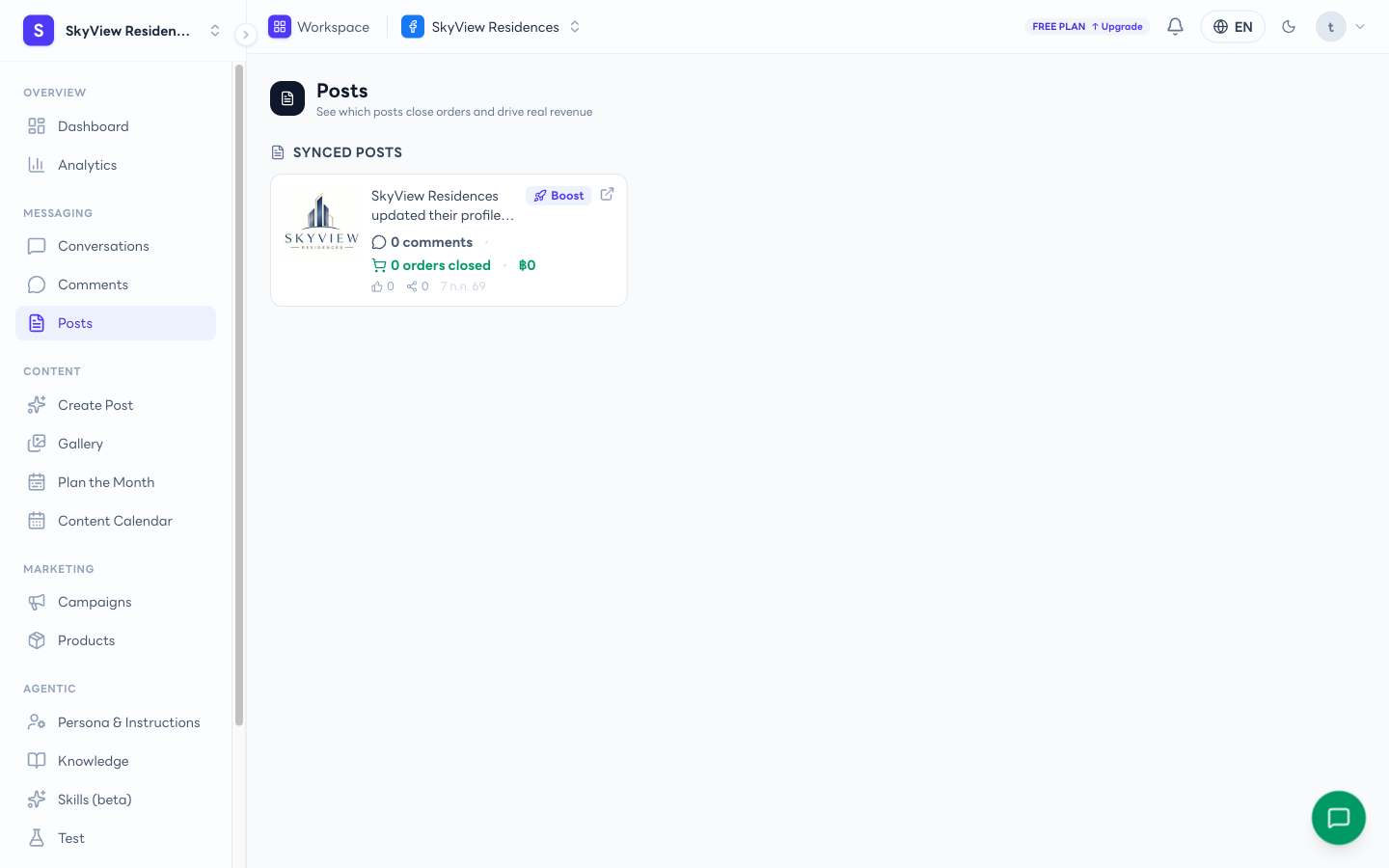Click the orders closed cart icon

pyautogui.click(x=379, y=265)
